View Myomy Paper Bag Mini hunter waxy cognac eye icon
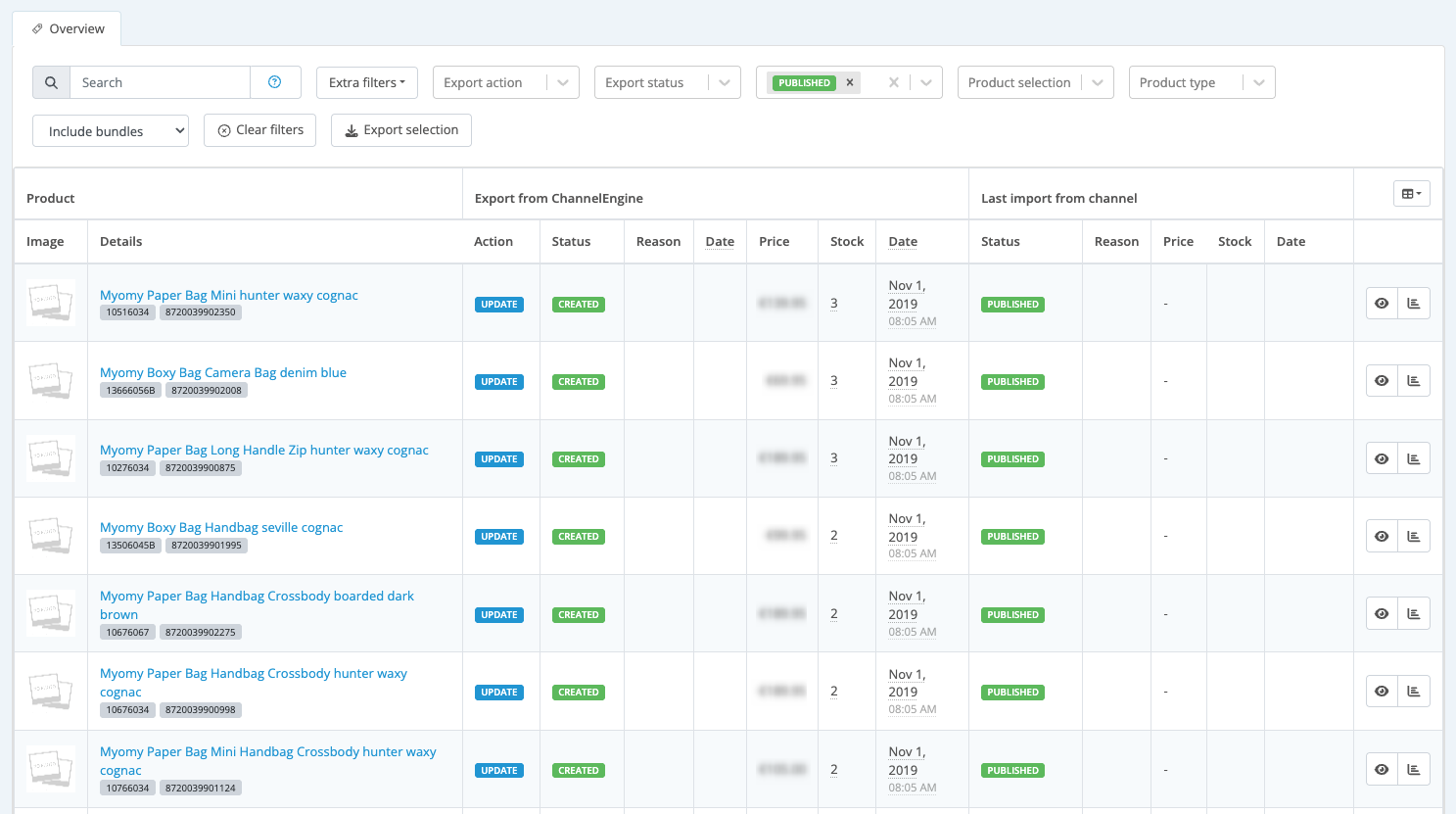1456x814 pixels. click(x=1382, y=304)
